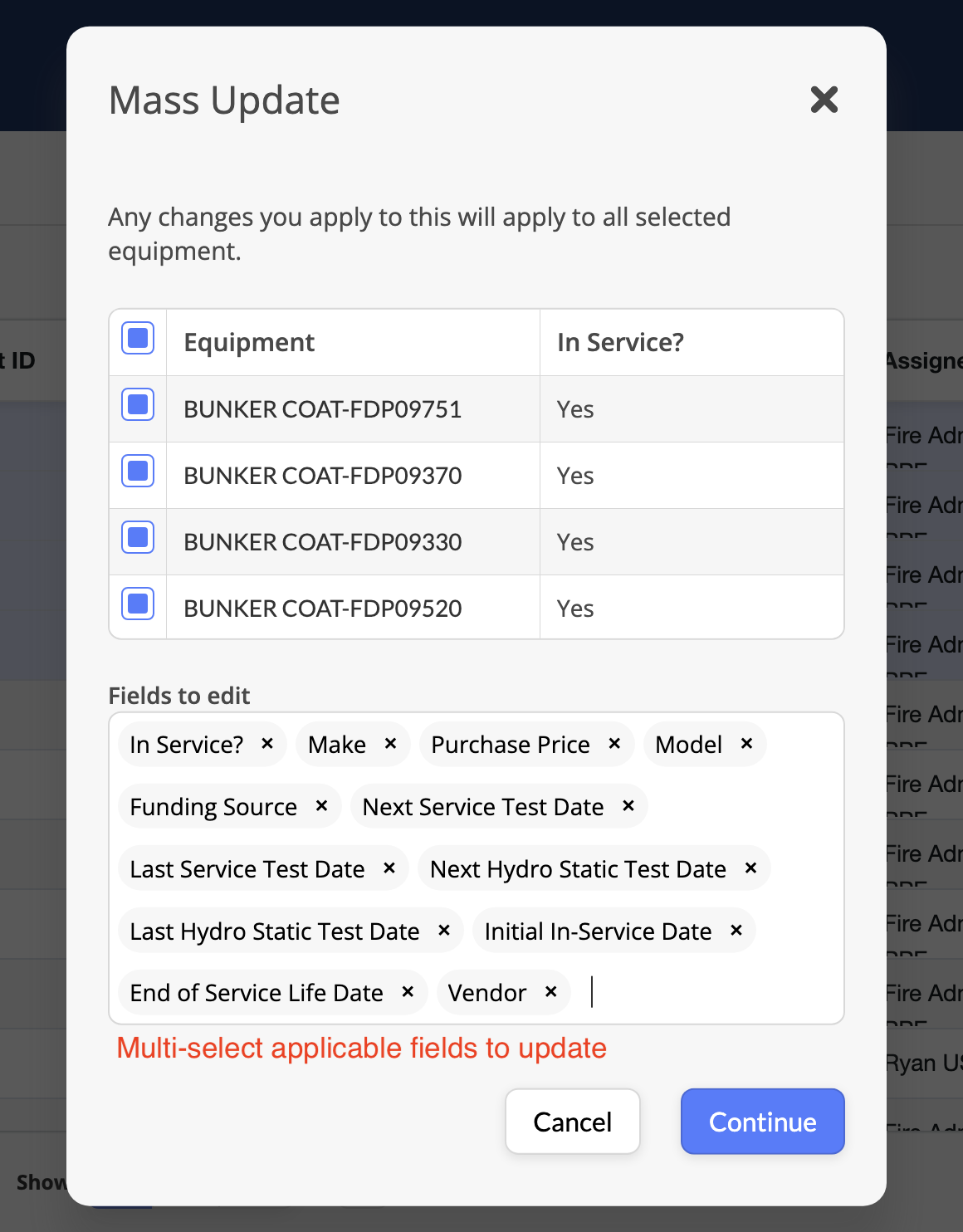Toggle the select-all equipment checkbox in header

(x=138, y=338)
